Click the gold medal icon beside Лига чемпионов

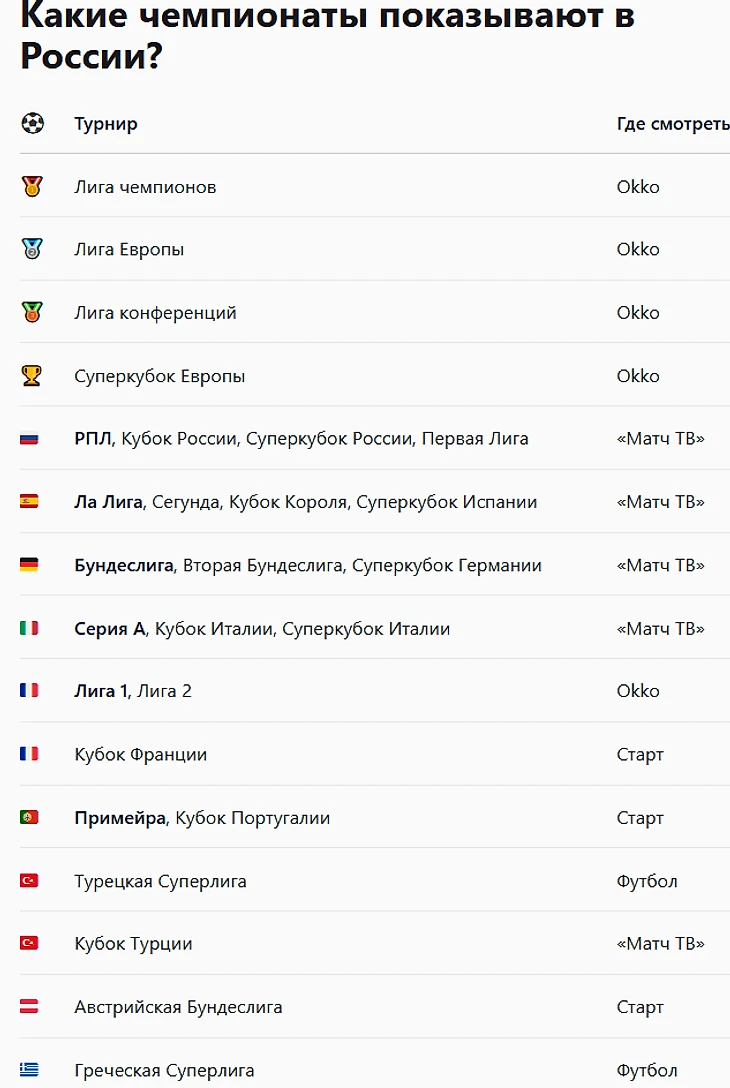pos(32,187)
